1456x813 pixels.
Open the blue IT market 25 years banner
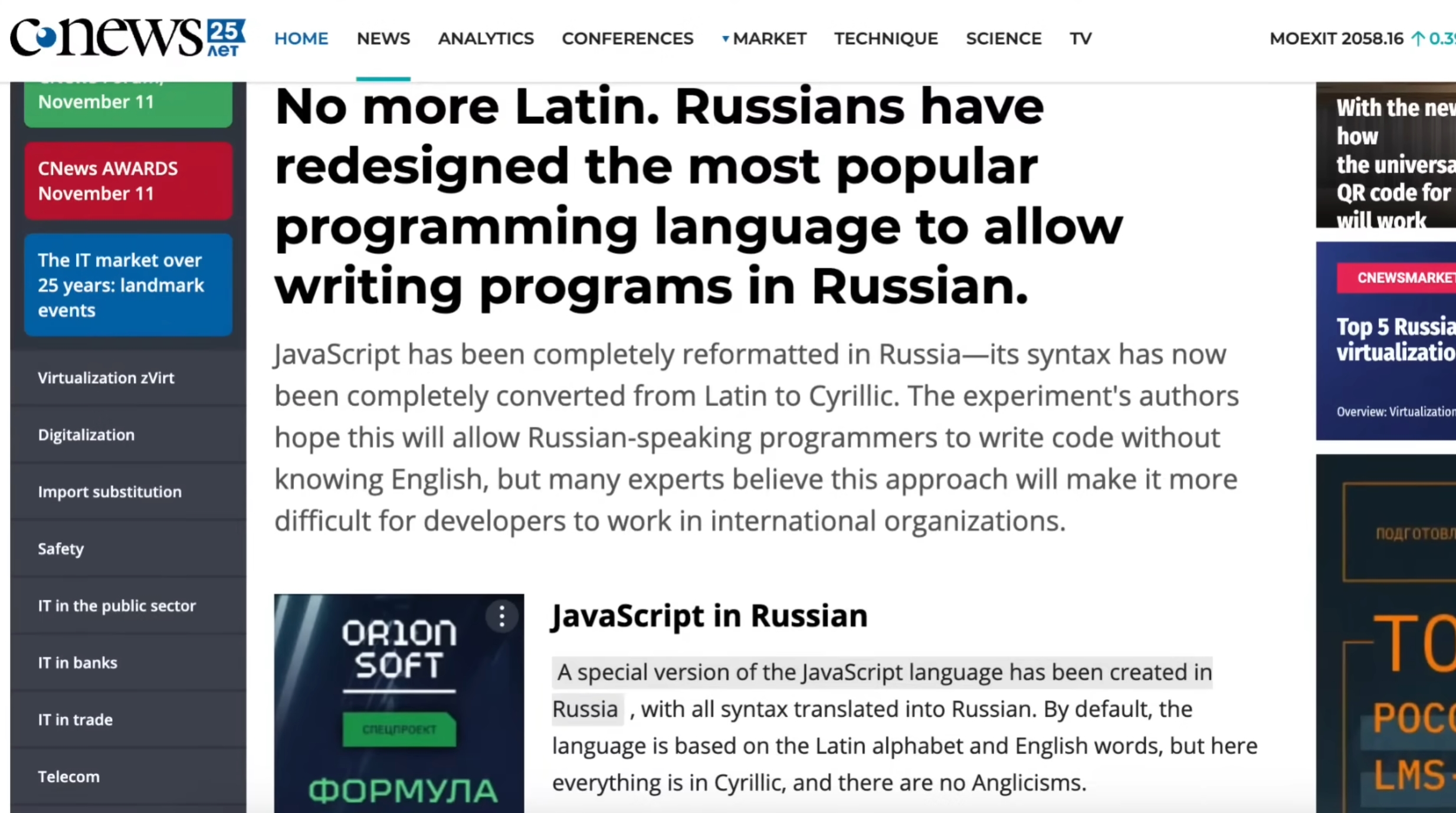(x=128, y=285)
